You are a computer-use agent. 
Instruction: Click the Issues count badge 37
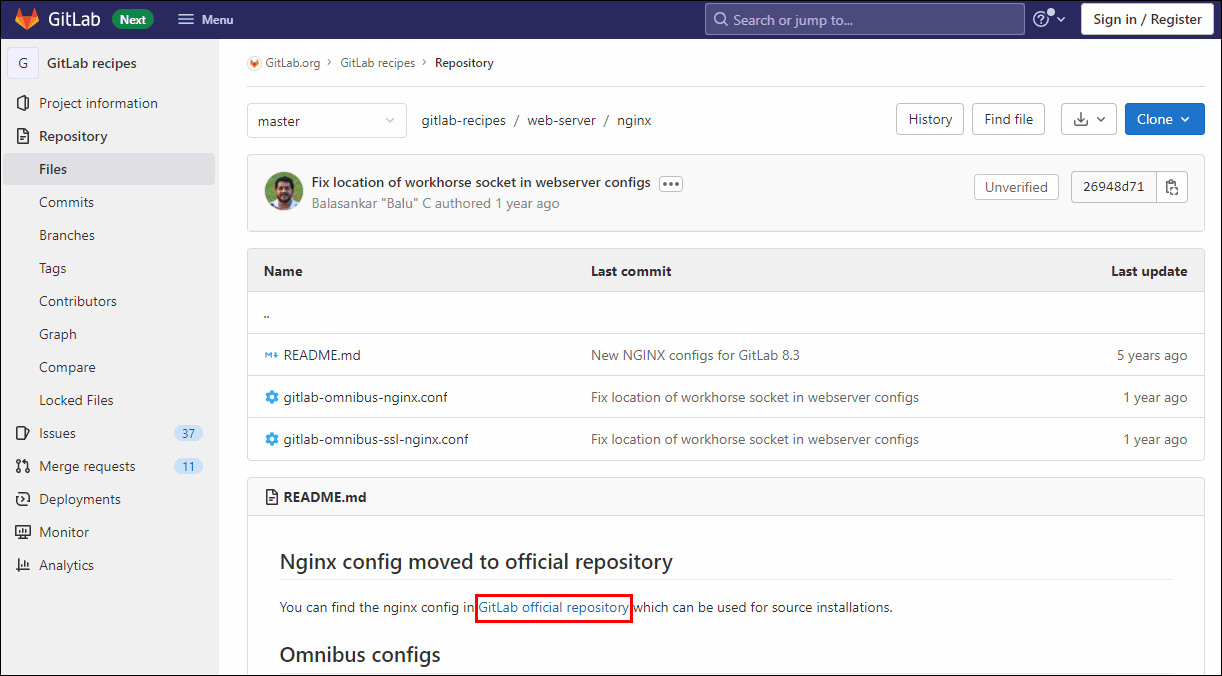(188, 433)
